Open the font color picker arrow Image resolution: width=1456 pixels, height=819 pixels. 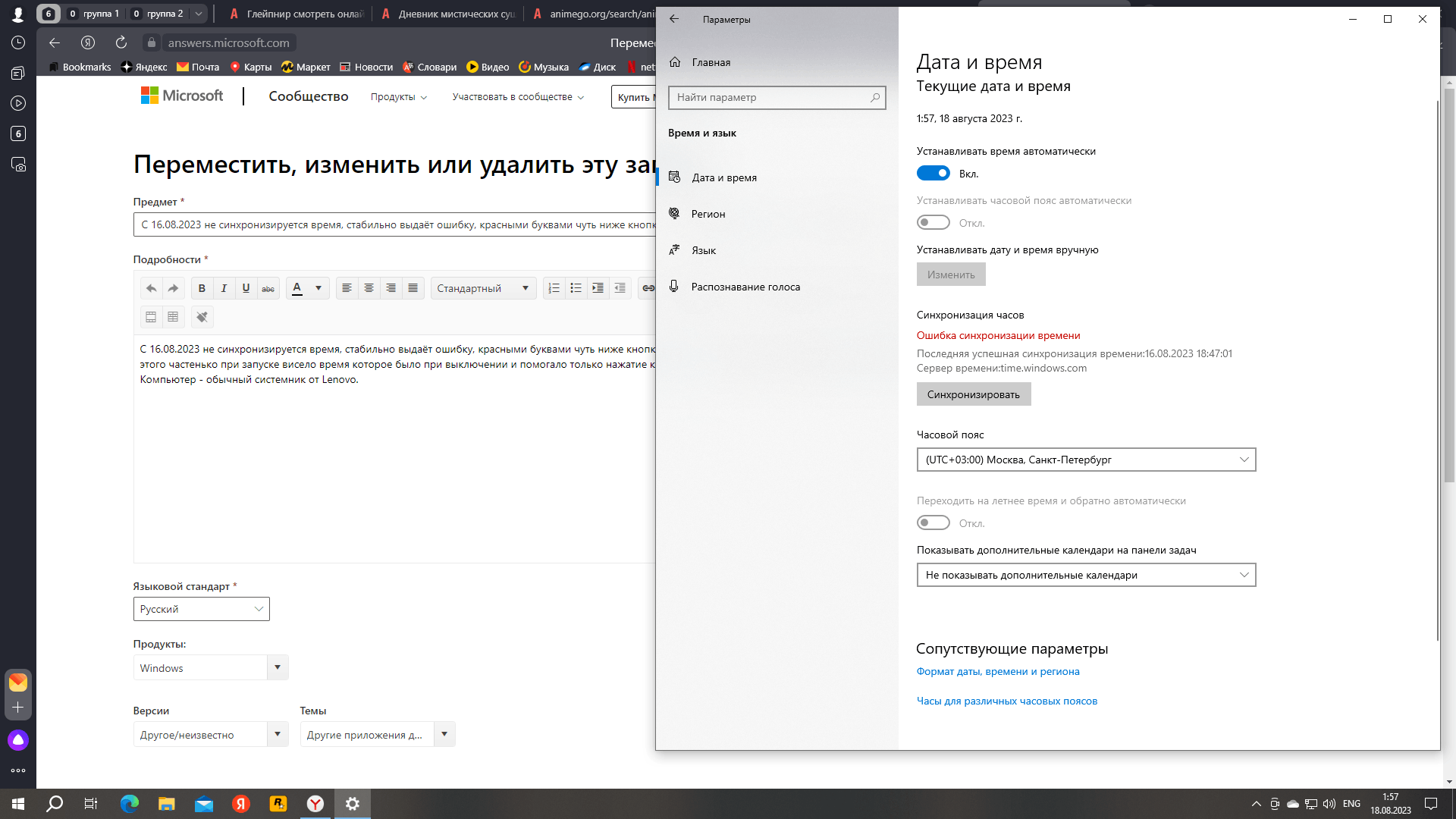(x=318, y=288)
